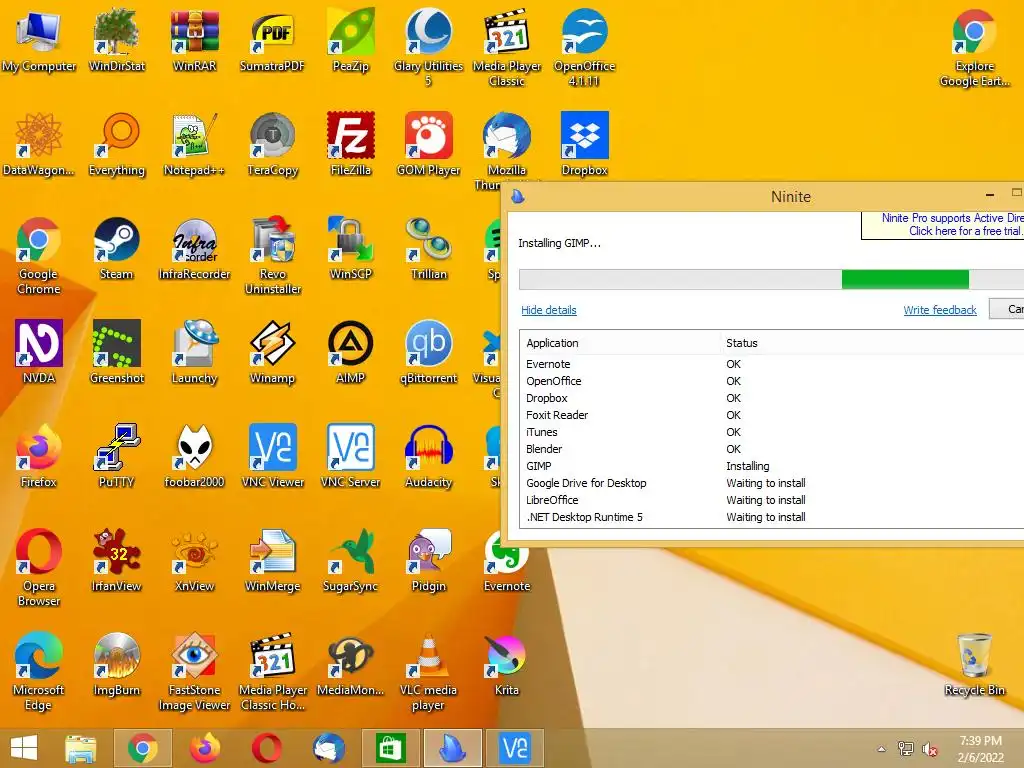
Task: Click the Trillian desktop icon
Action: click(x=428, y=248)
